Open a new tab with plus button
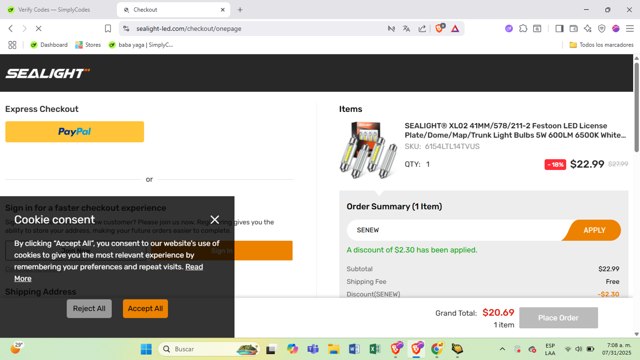 click(x=240, y=10)
